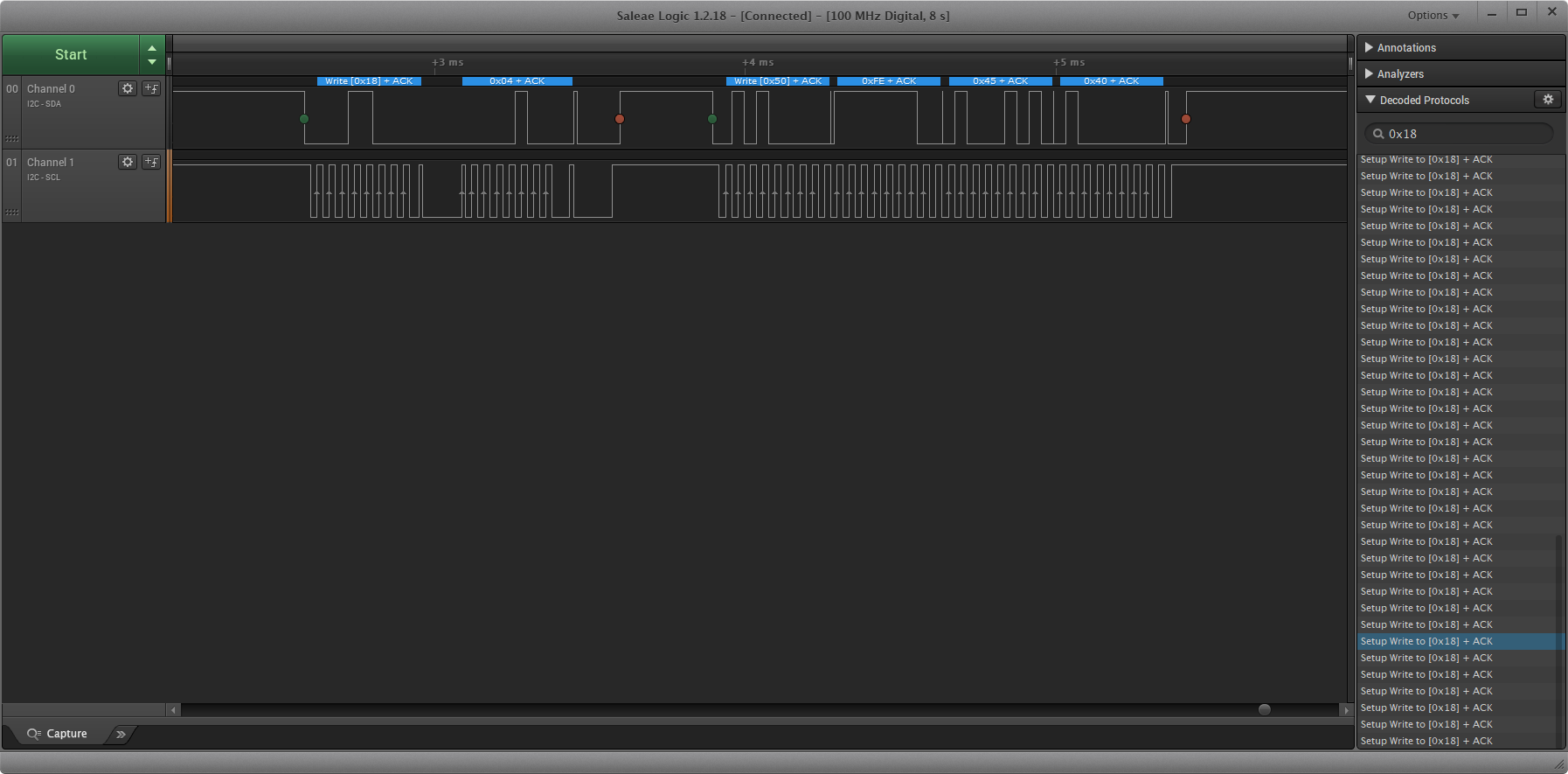
Task: Click the Channel 0 label
Action: click(x=51, y=89)
